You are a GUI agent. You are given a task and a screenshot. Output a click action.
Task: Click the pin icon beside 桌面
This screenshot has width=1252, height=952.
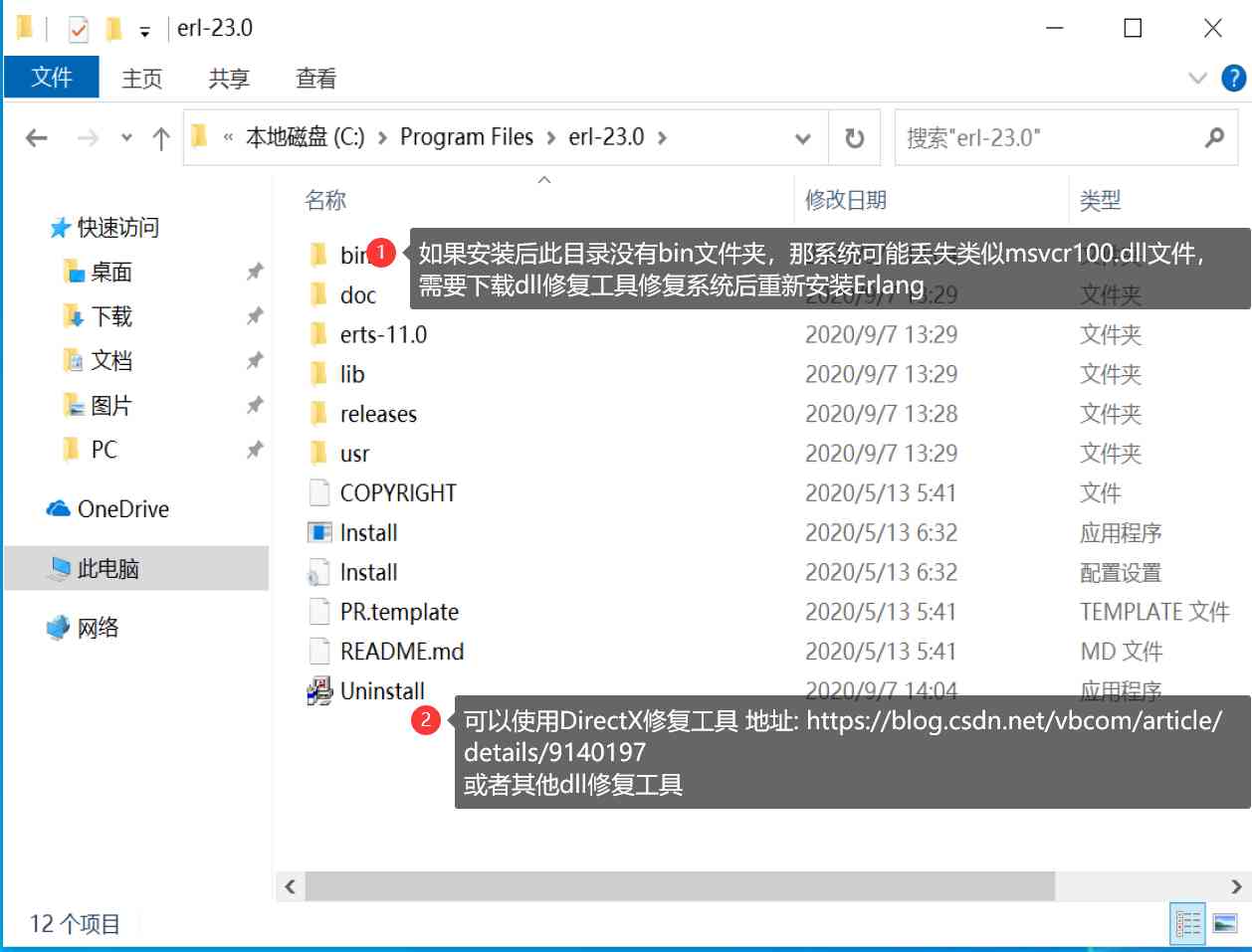255,271
